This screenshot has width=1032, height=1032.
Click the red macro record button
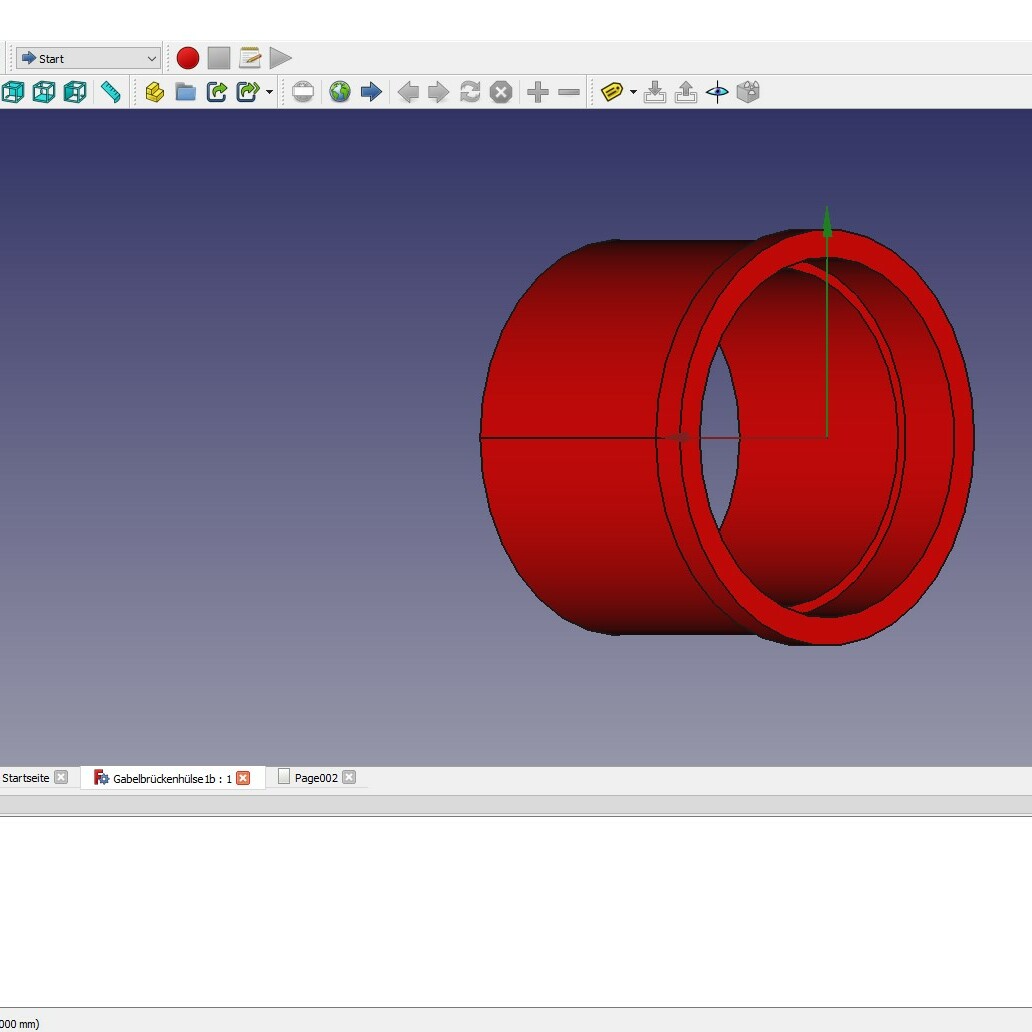click(188, 58)
